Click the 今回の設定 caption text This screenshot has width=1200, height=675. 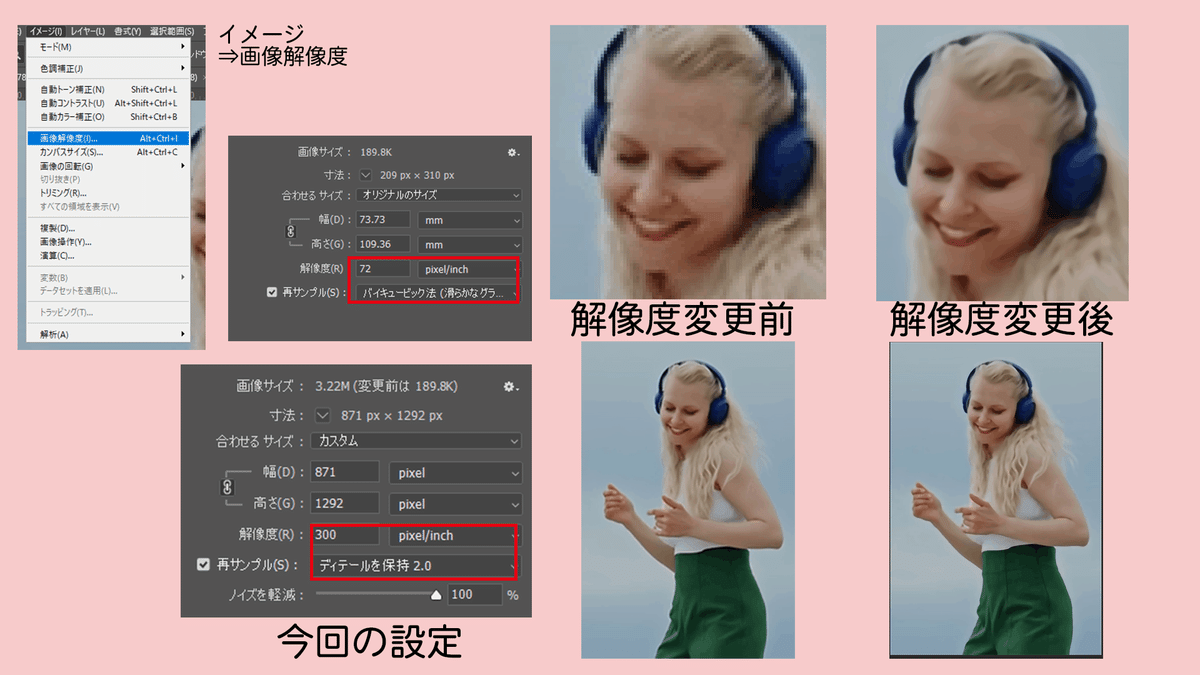[369, 641]
